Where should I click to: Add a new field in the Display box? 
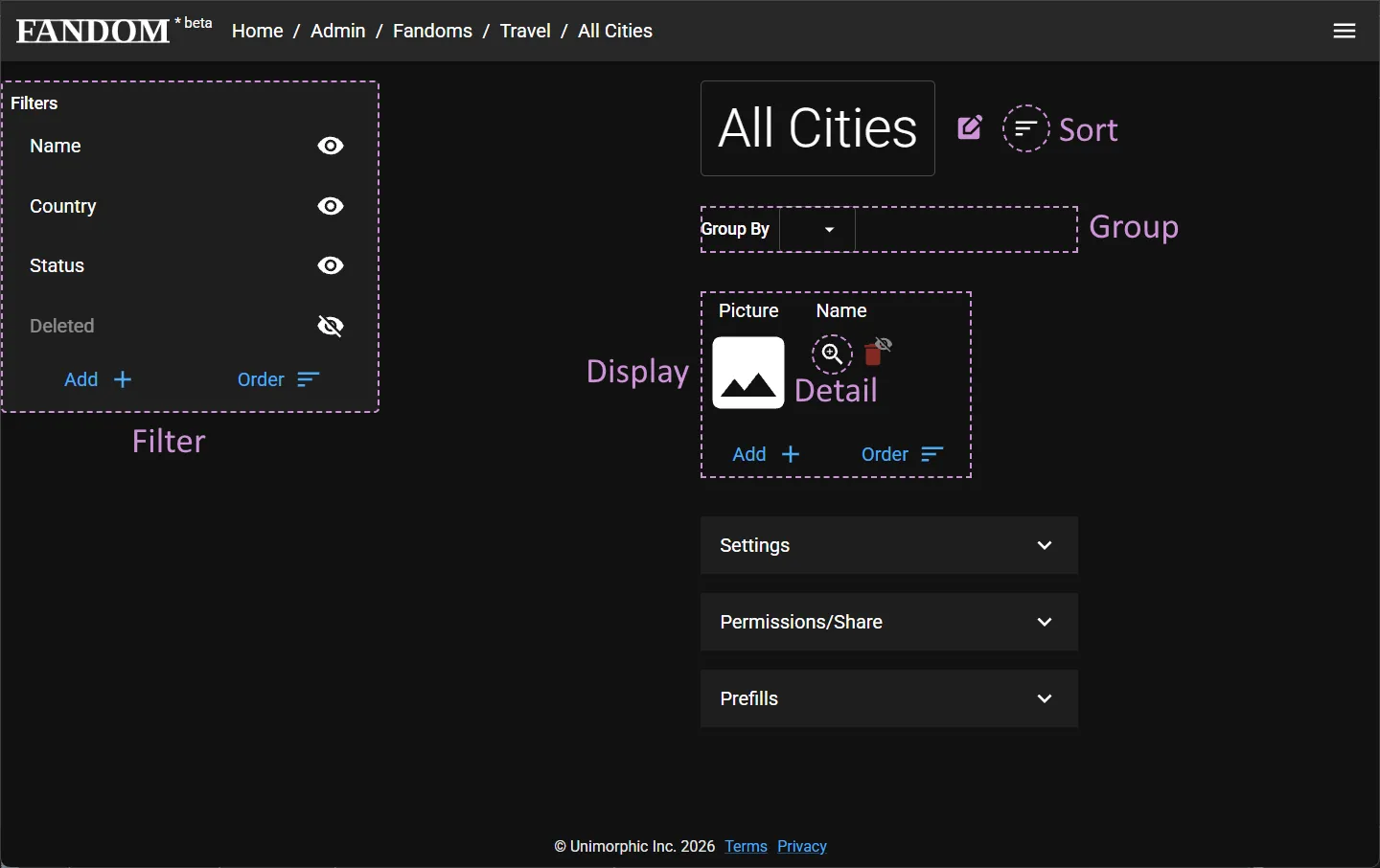pyautogui.click(x=766, y=454)
